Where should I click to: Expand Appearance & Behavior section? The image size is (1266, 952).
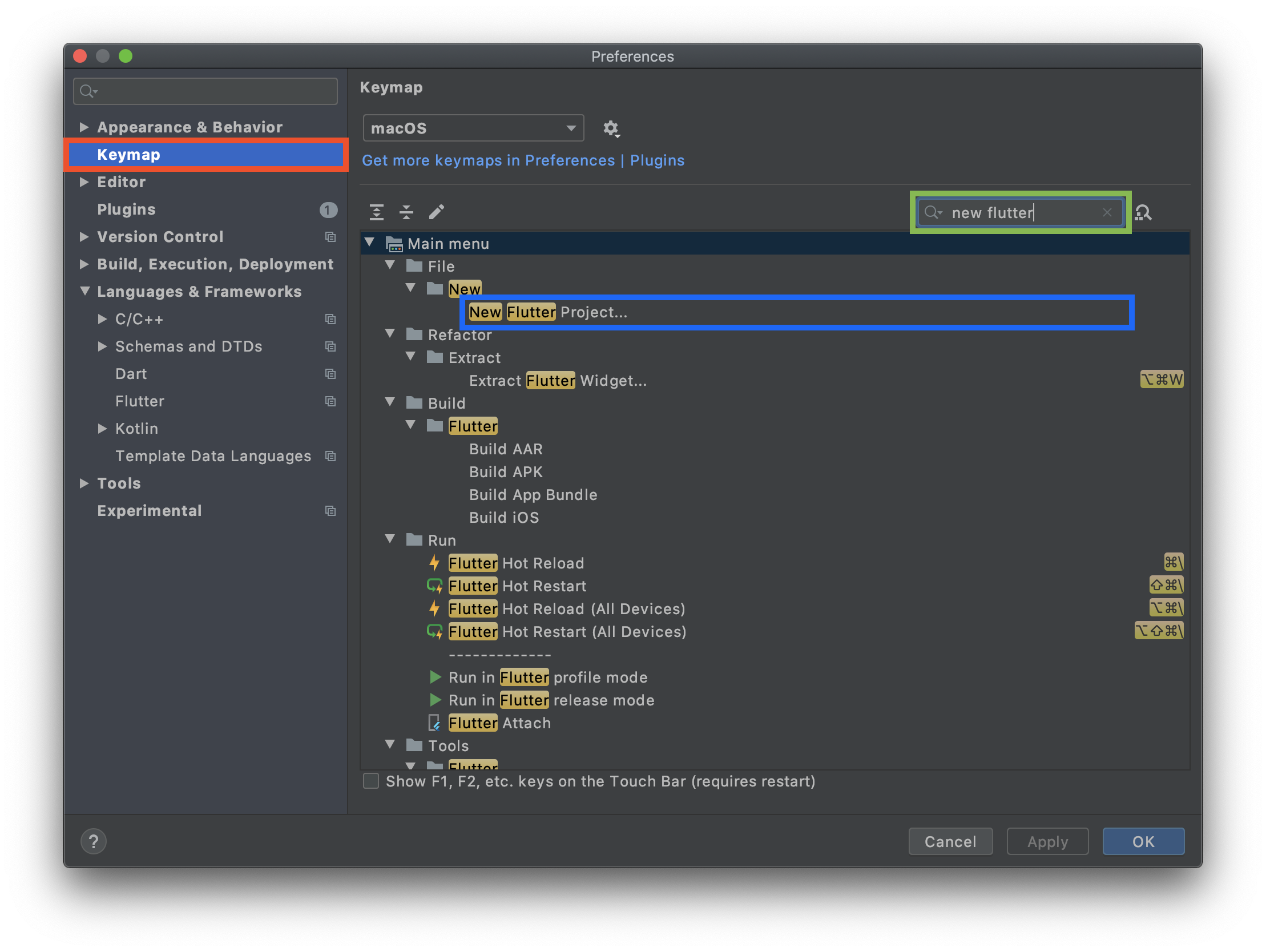coord(84,127)
